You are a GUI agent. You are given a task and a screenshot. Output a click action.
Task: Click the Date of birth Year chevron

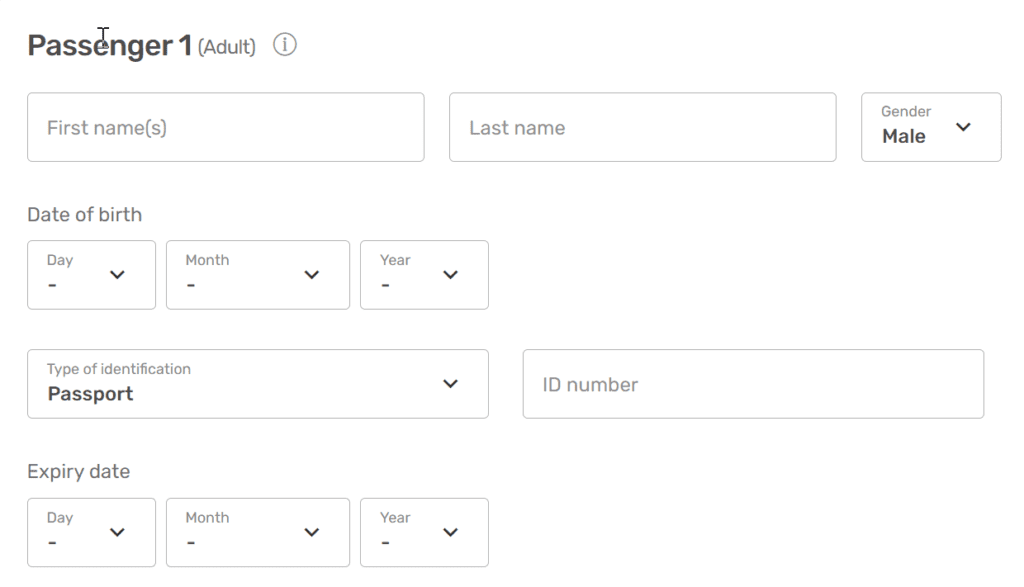click(x=451, y=275)
